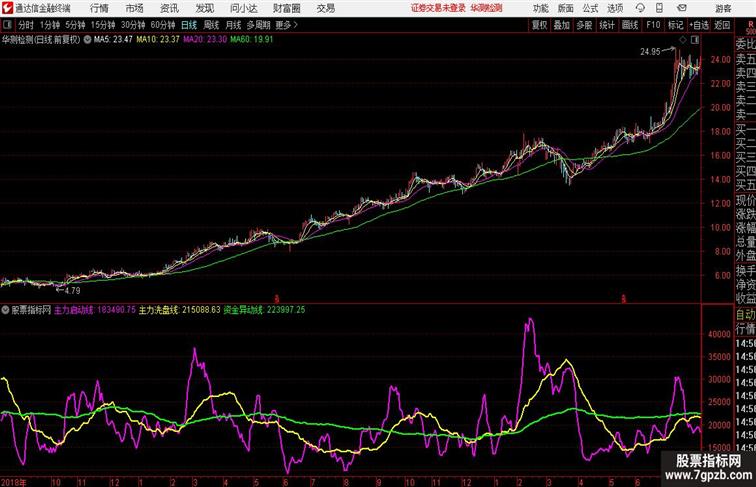Switch to 1分钟 period
The width and height of the screenshot is (756, 487).
50,25
